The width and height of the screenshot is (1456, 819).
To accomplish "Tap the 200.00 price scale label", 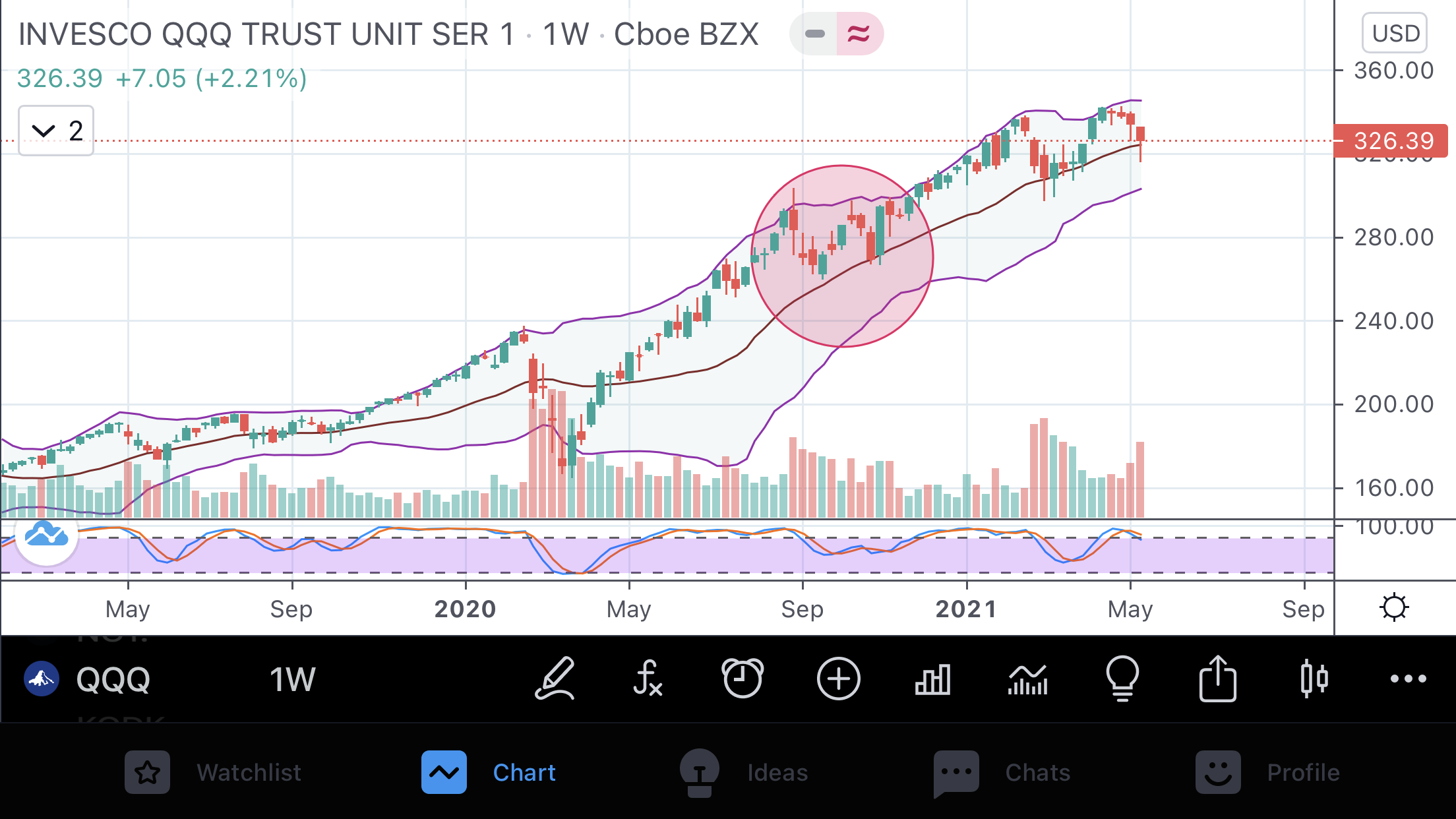I will (1394, 404).
